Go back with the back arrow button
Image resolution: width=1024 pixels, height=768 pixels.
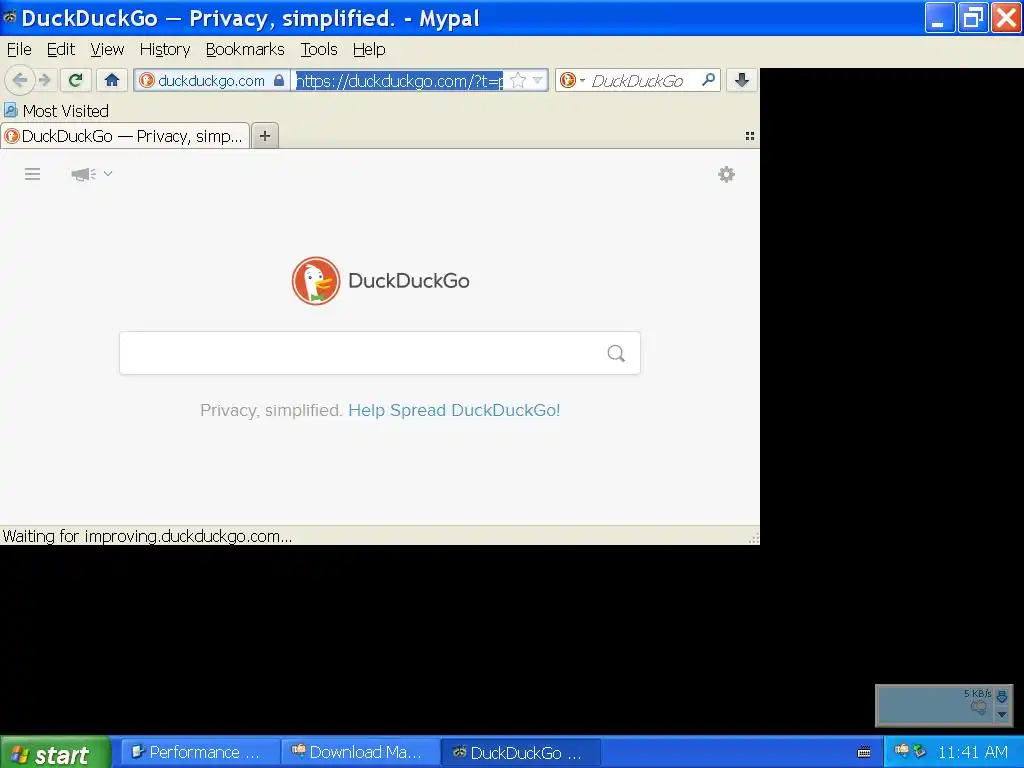coord(20,80)
